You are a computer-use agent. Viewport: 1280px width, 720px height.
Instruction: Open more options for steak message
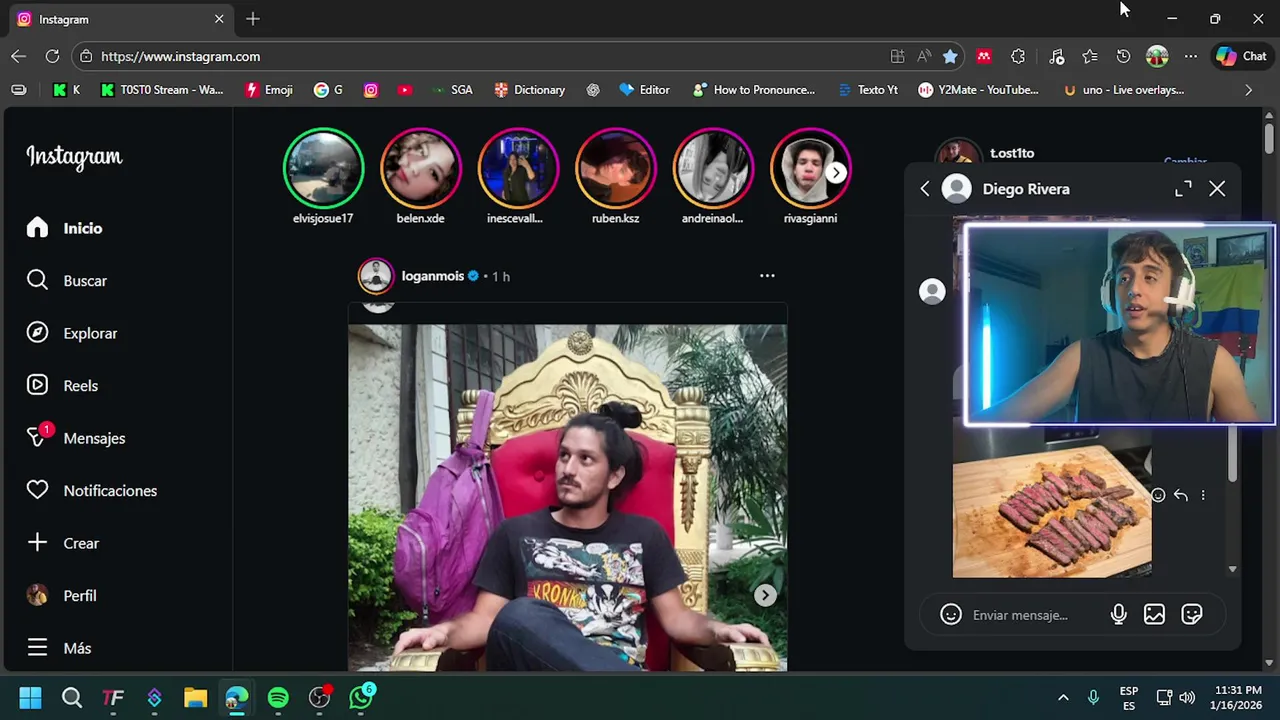coord(1203,495)
